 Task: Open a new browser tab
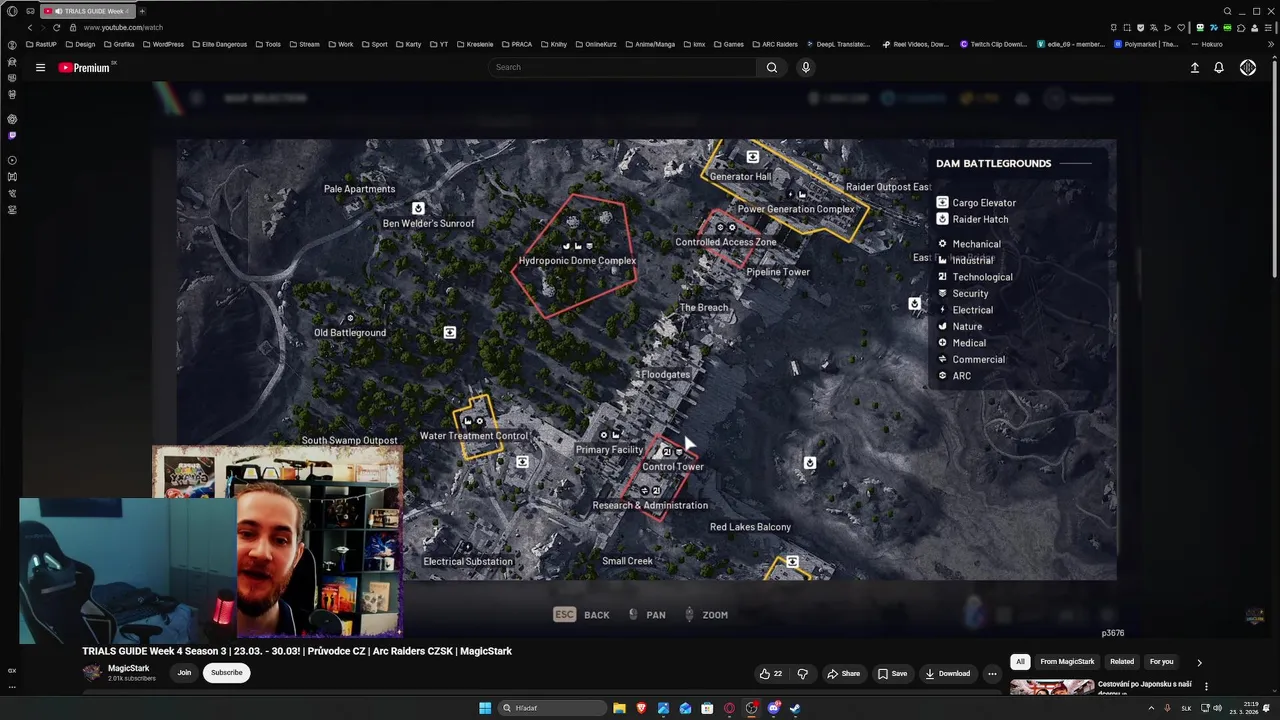tap(142, 11)
